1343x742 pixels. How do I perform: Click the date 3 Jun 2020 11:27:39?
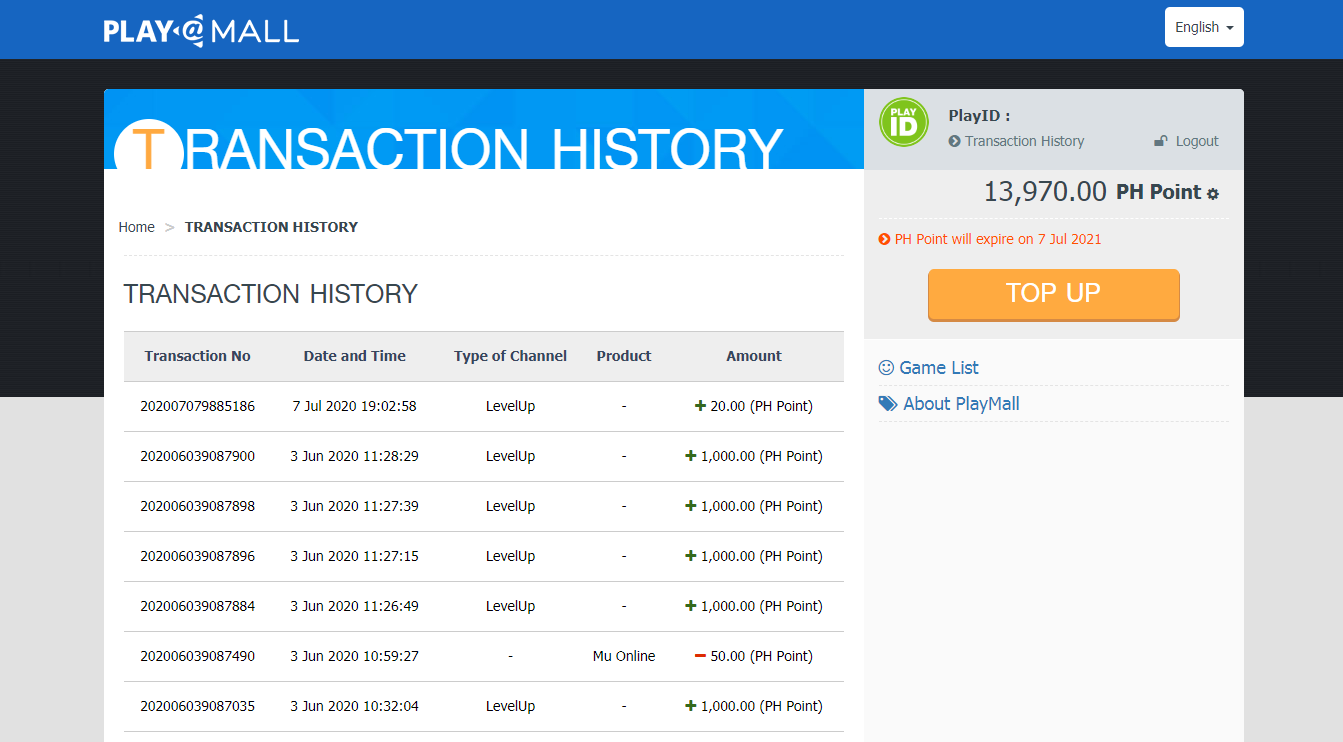(x=355, y=506)
